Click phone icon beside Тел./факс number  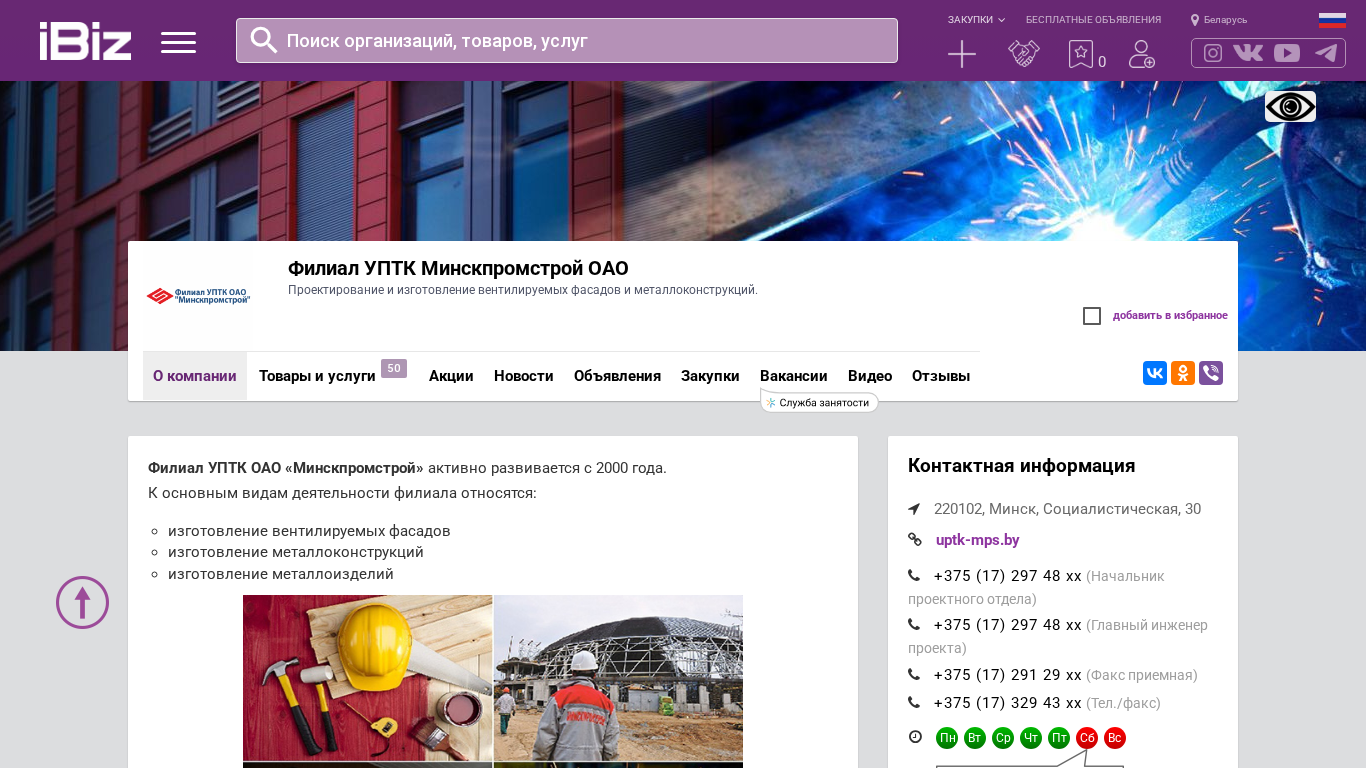pyautogui.click(x=914, y=702)
